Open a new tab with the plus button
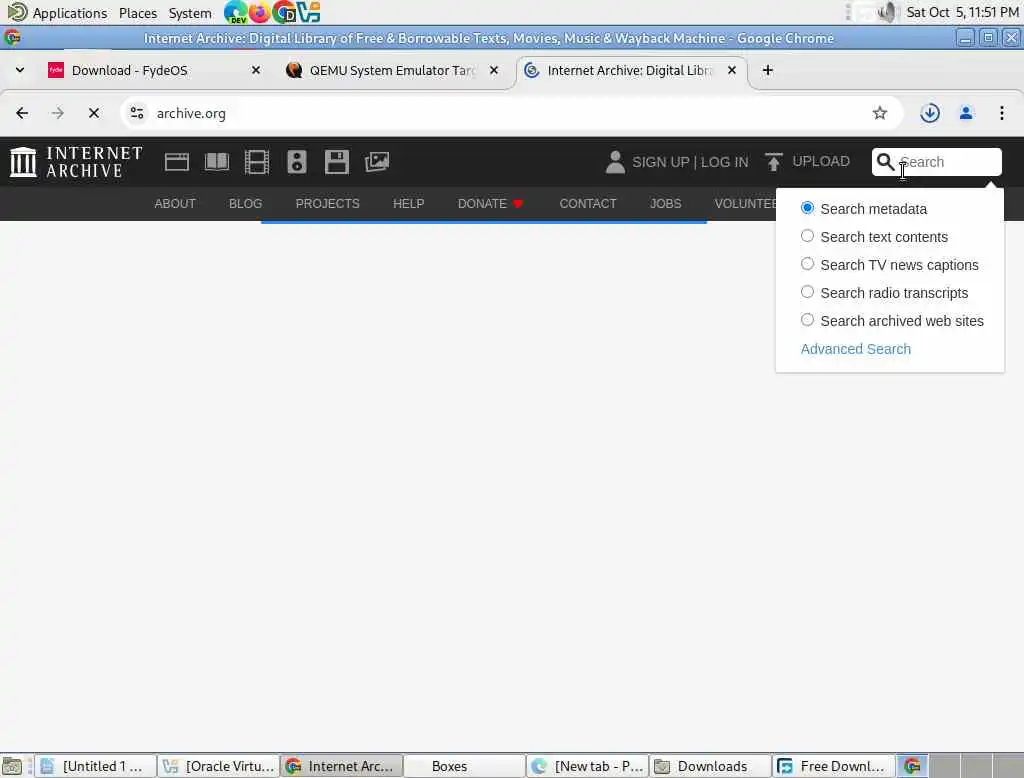Viewport: 1024px width, 778px height. 767,70
